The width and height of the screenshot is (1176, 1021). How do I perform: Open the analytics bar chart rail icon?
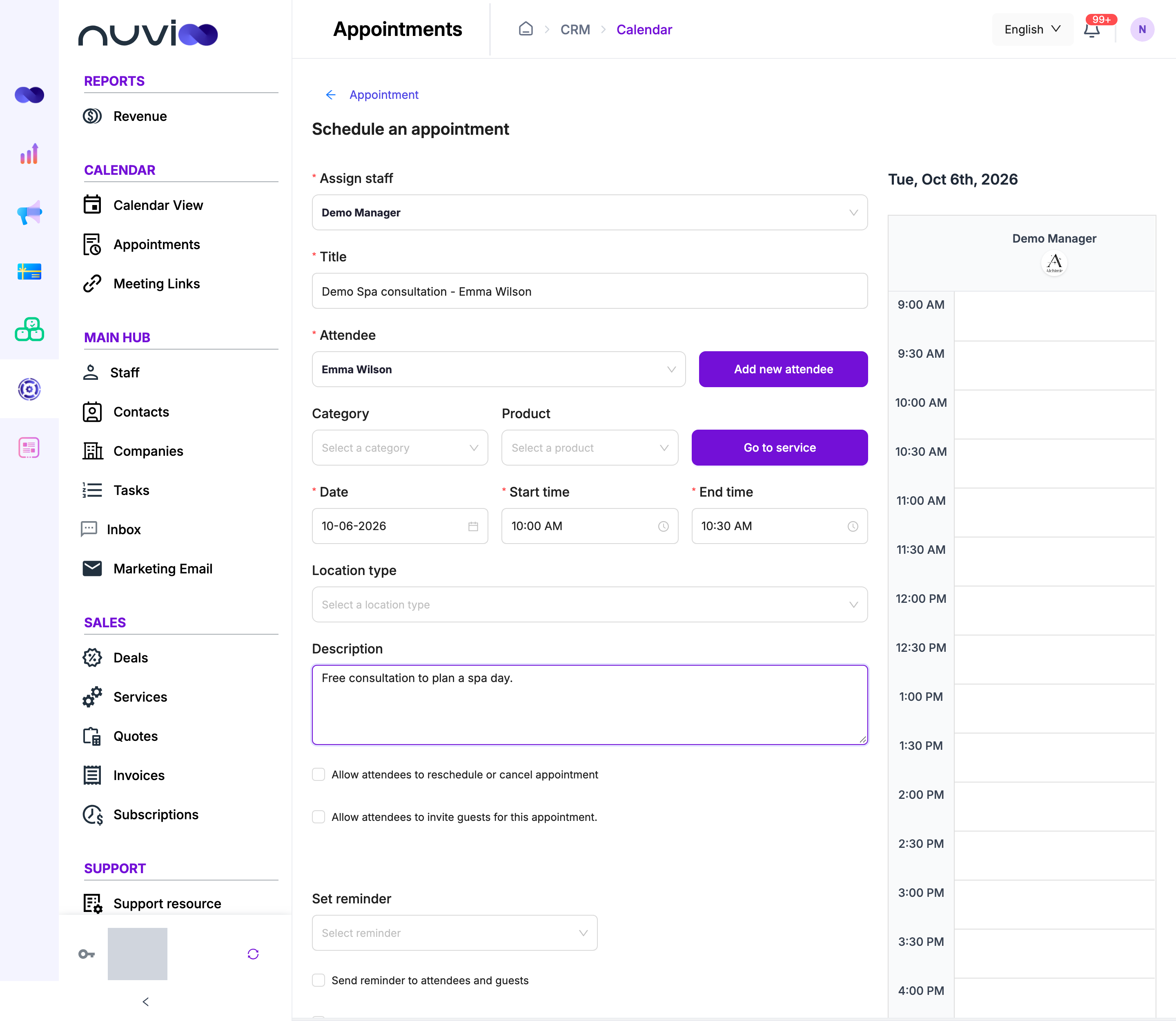click(29, 154)
